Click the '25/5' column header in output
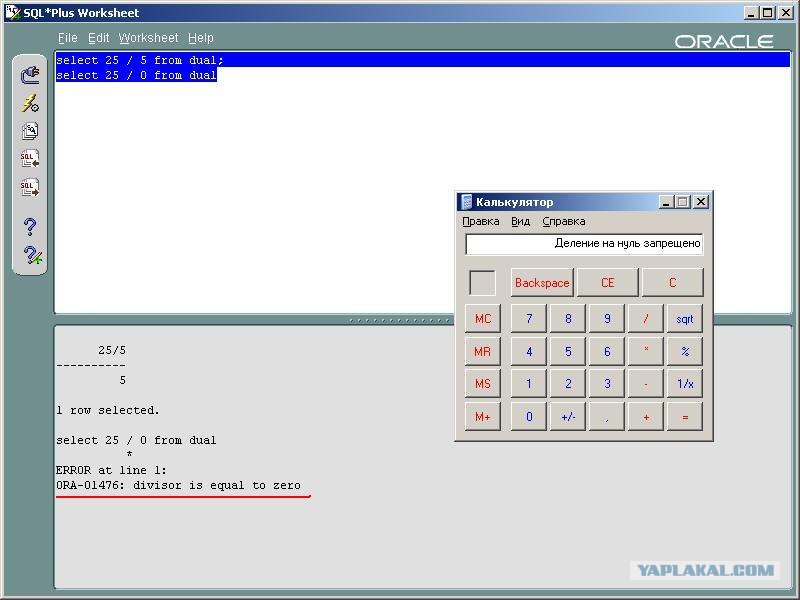 point(112,351)
